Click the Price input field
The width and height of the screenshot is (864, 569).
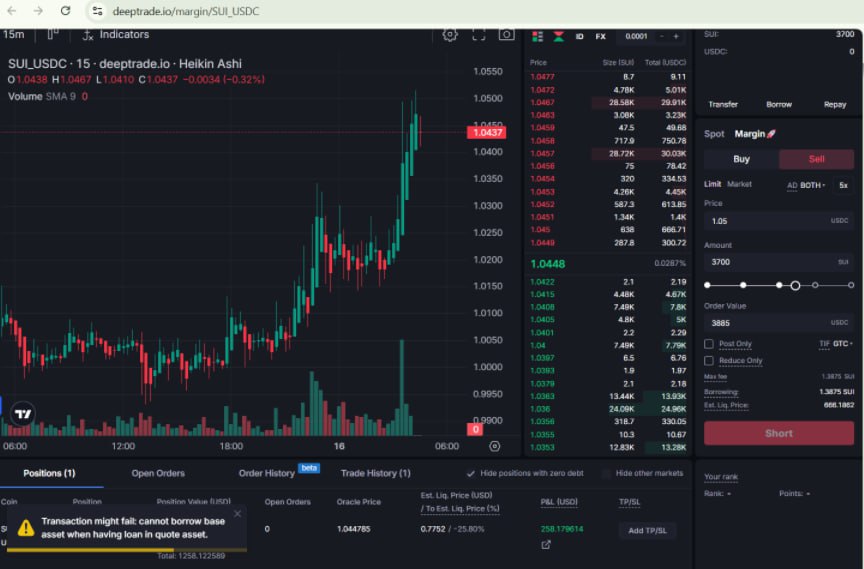(x=779, y=221)
